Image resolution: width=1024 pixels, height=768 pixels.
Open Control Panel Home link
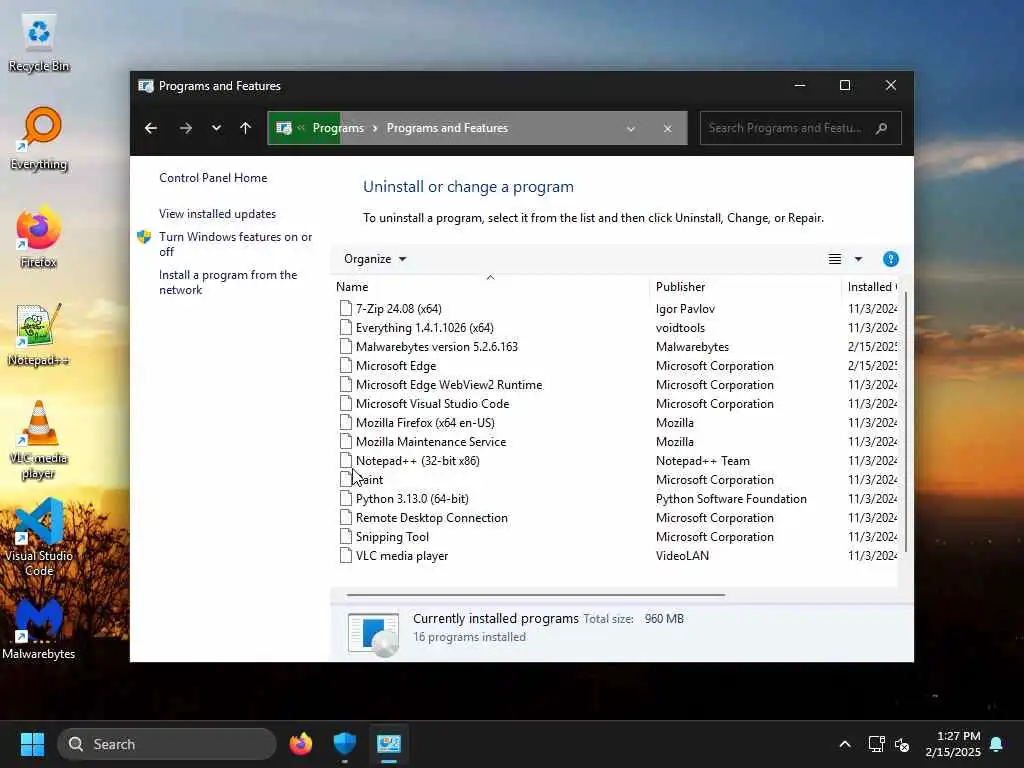click(x=213, y=178)
